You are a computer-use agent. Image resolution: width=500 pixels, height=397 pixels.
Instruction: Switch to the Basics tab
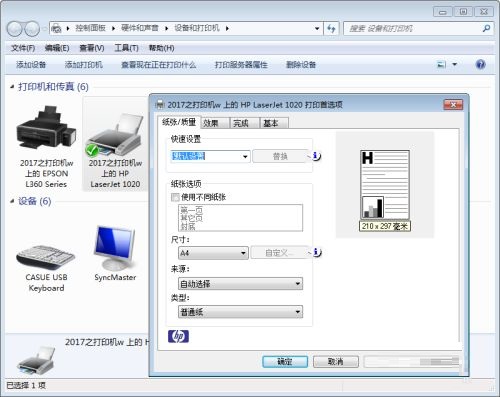pos(274,123)
